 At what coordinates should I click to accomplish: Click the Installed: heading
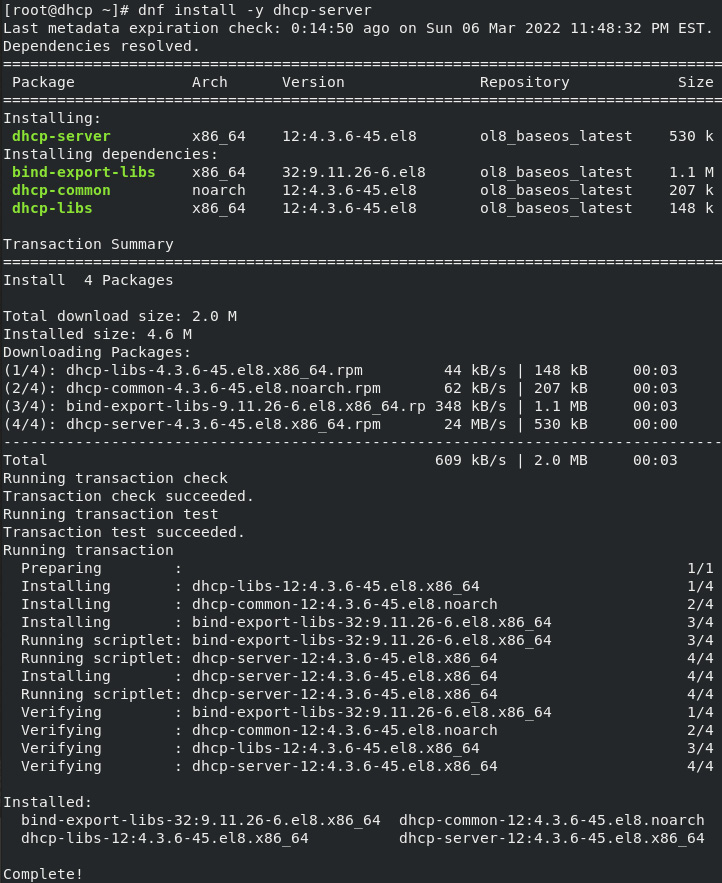pyautogui.click(x=47, y=802)
